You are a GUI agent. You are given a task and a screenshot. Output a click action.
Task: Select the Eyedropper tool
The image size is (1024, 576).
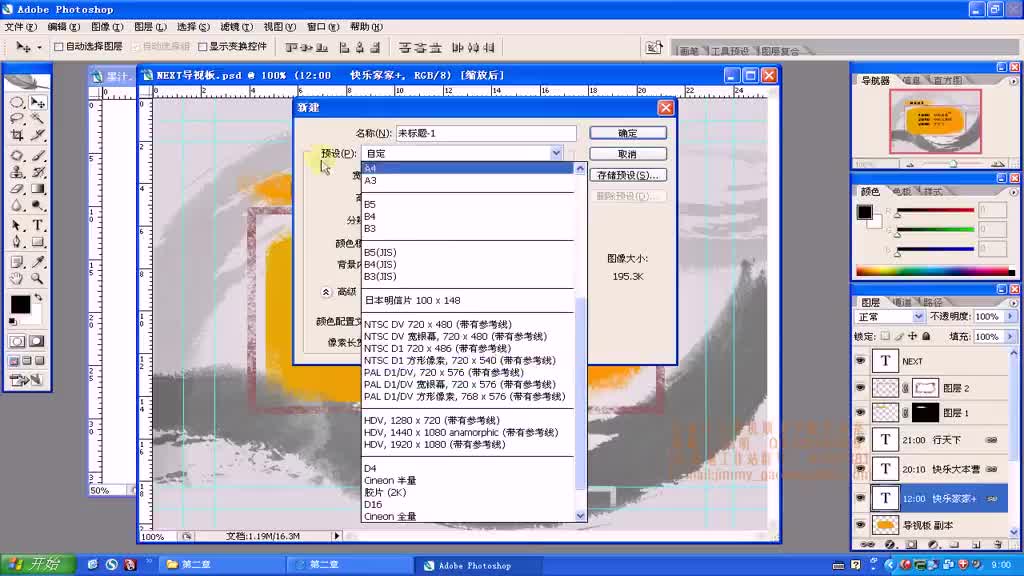pos(38,261)
